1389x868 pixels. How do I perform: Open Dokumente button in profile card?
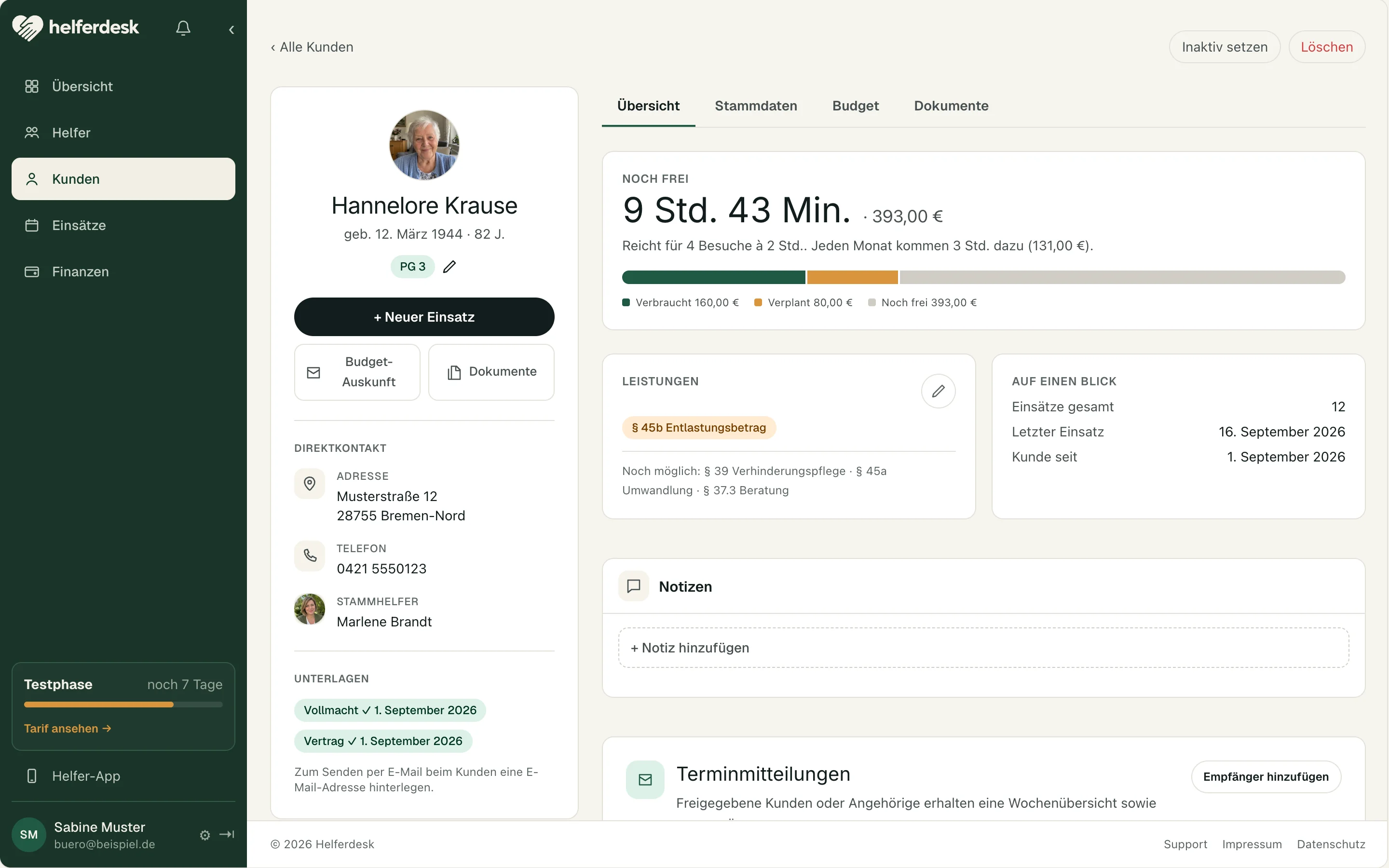pyautogui.click(x=491, y=372)
